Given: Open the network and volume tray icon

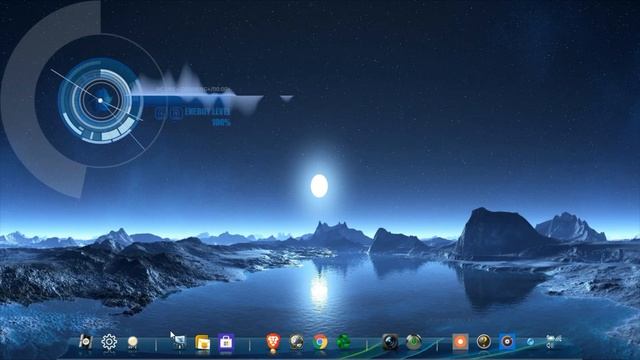Looking at the screenshot, I should (x=553, y=341).
